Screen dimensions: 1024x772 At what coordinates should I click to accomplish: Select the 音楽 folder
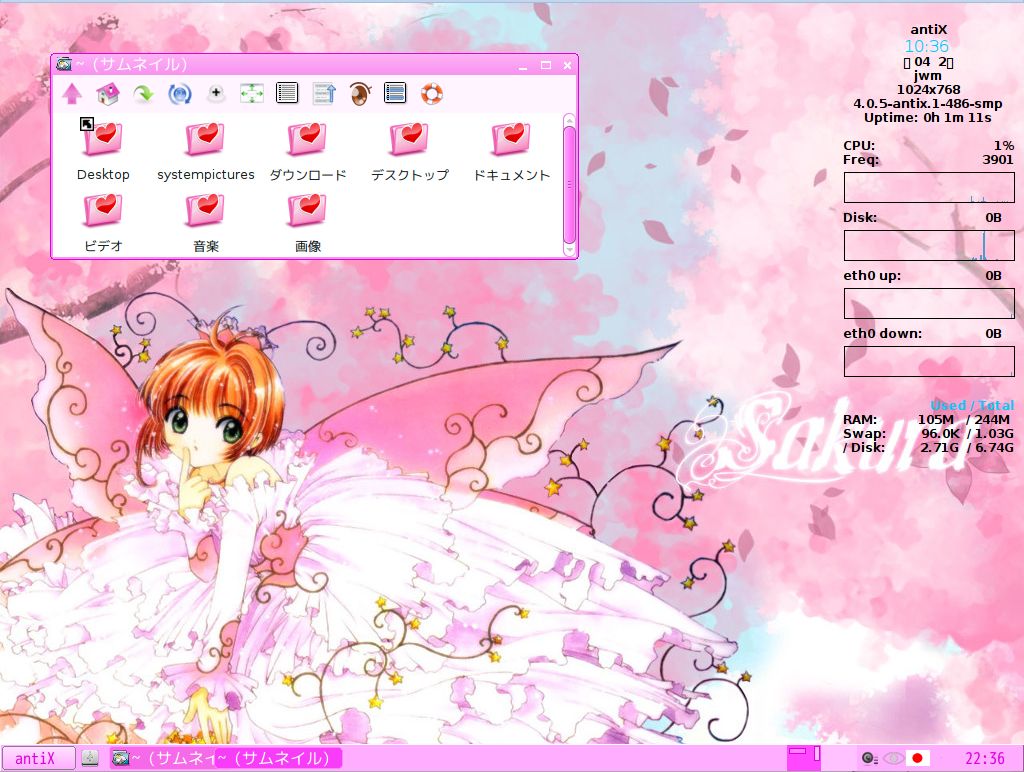(x=205, y=211)
